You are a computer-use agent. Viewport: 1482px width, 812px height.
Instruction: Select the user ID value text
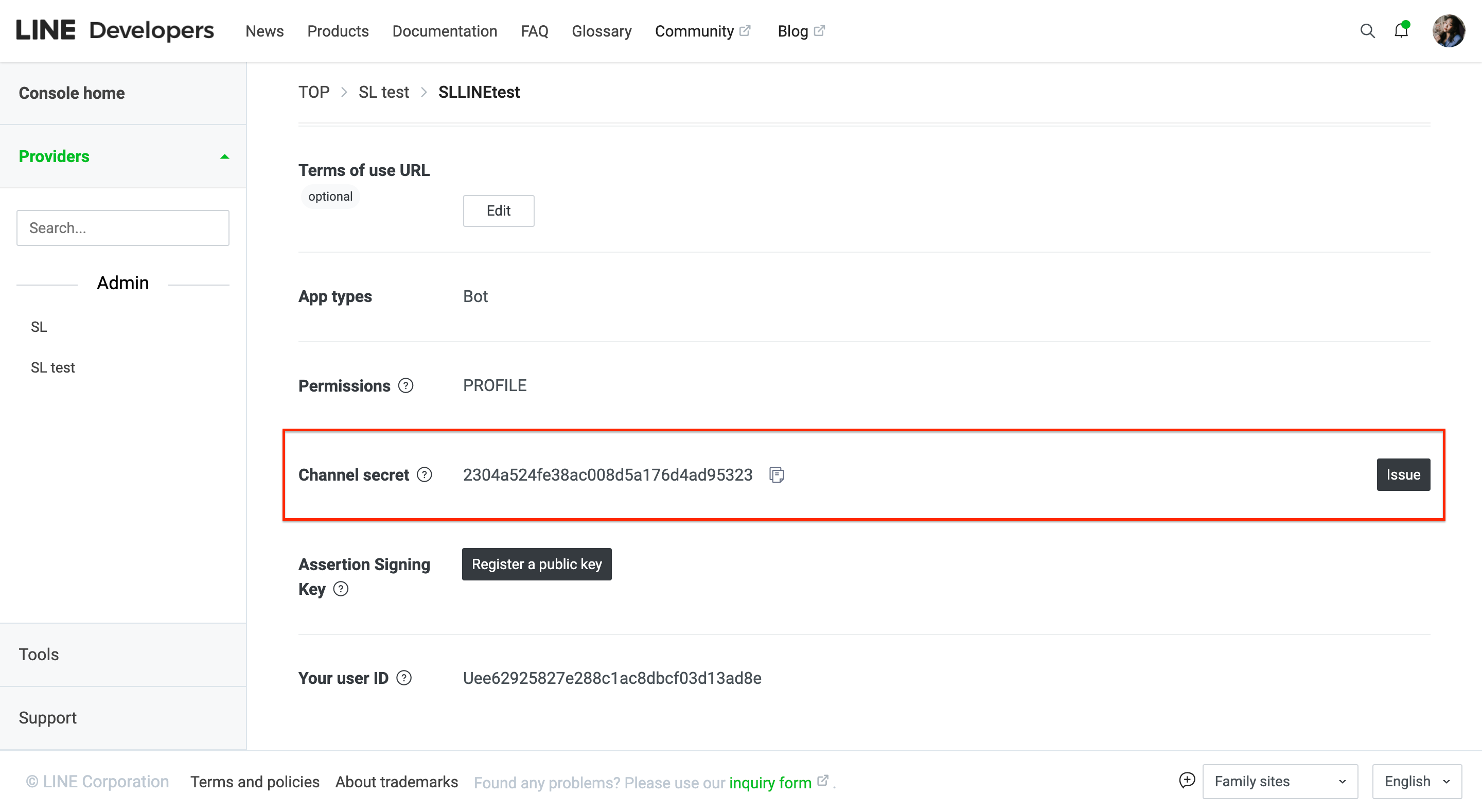coord(612,678)
